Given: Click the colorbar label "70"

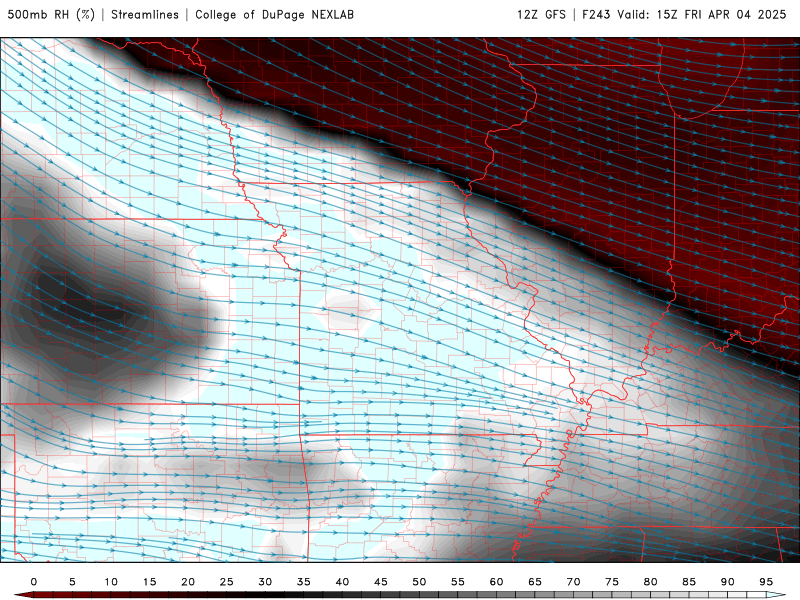Looking at the screenshot, I should 573,582.
